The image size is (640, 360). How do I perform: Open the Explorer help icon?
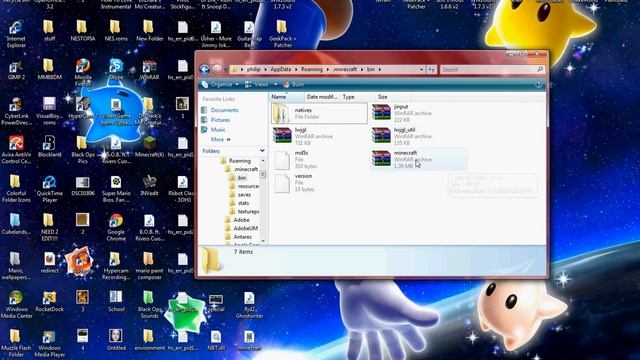click(x=538, y=84)
